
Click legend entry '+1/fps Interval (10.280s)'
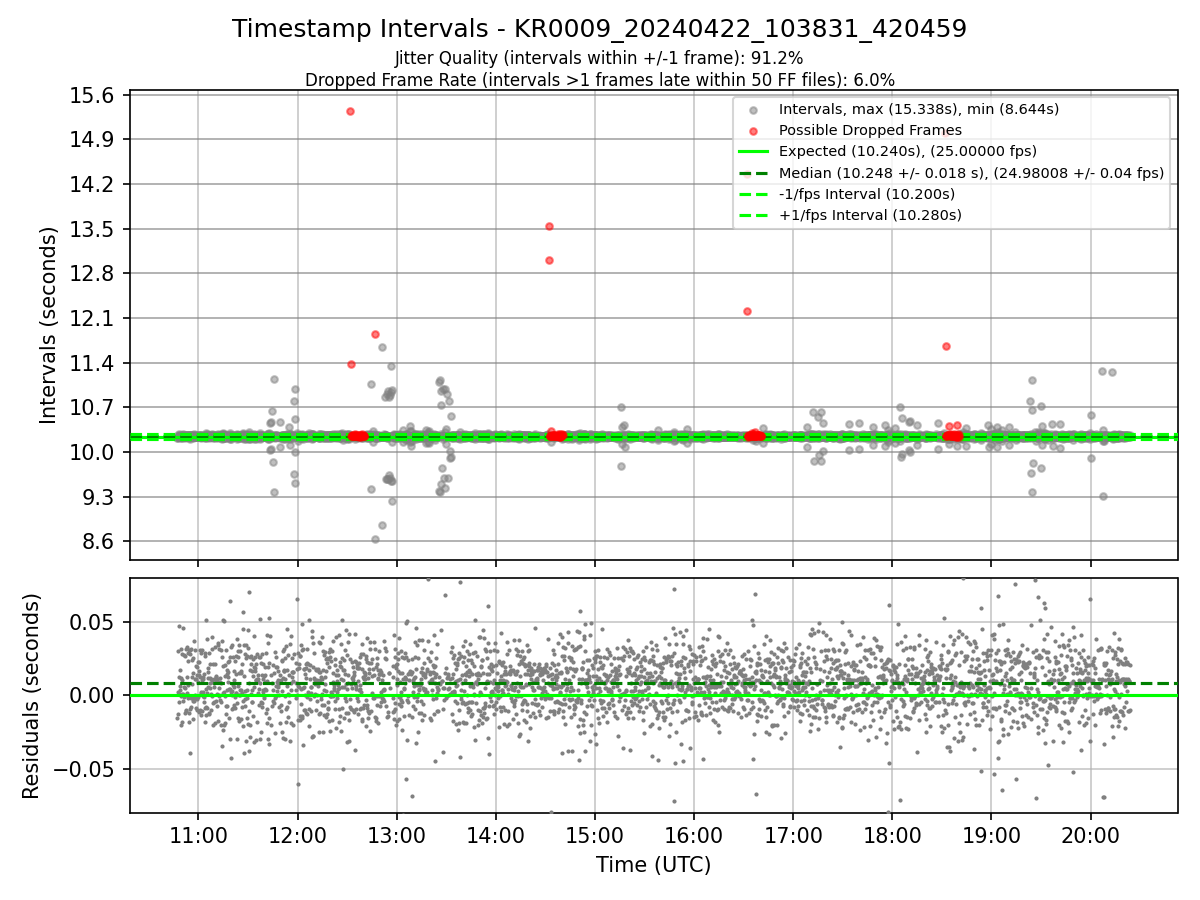870,215
